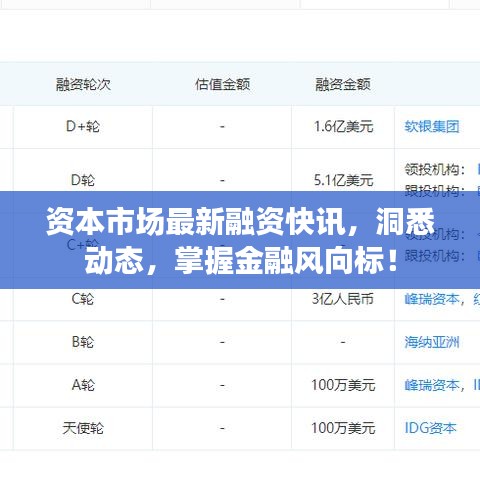Select the A轮 round cell

click(x=83, y=385)
